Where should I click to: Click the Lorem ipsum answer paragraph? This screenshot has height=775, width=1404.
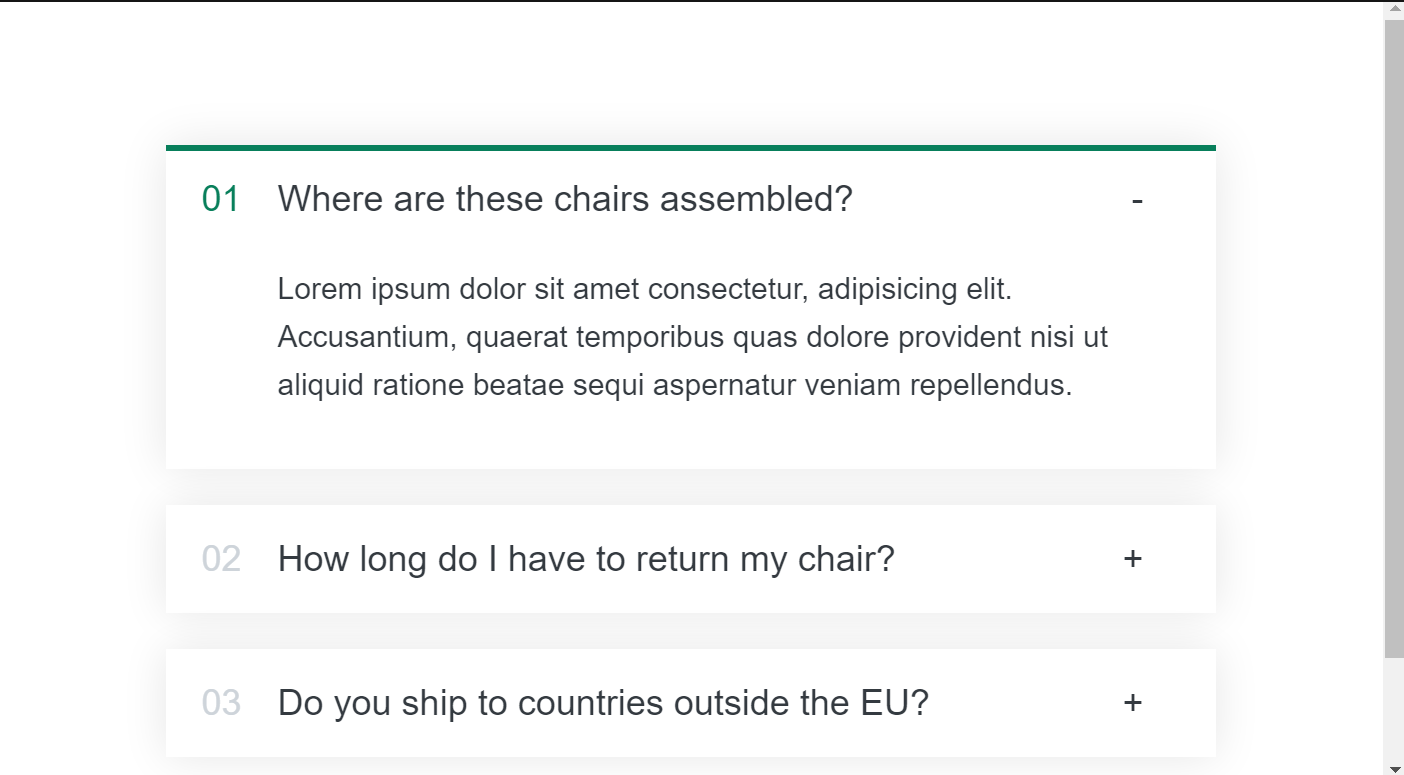pos(692,337)
